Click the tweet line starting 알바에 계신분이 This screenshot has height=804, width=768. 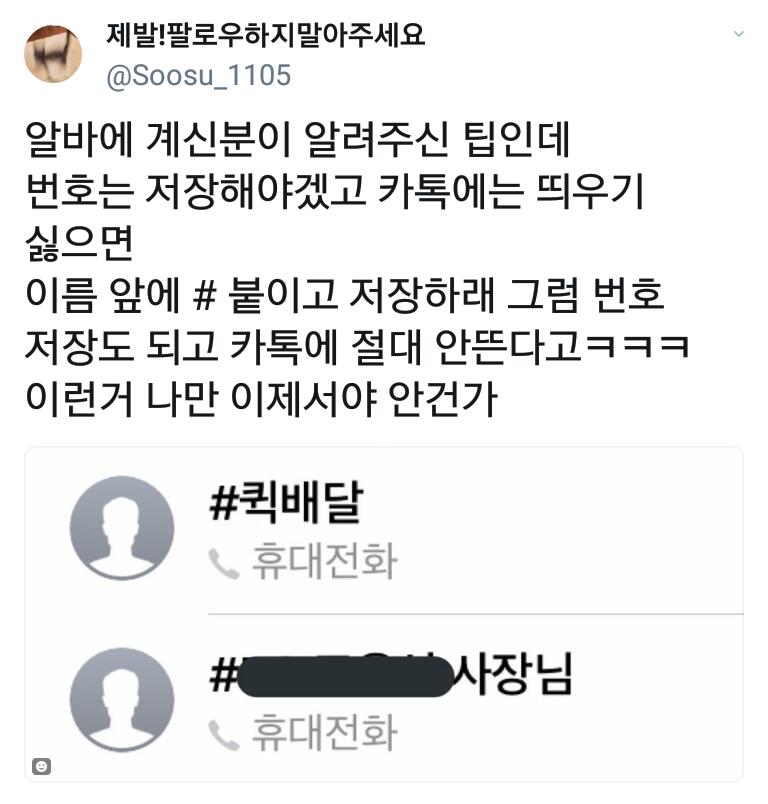tap(297, 139)
